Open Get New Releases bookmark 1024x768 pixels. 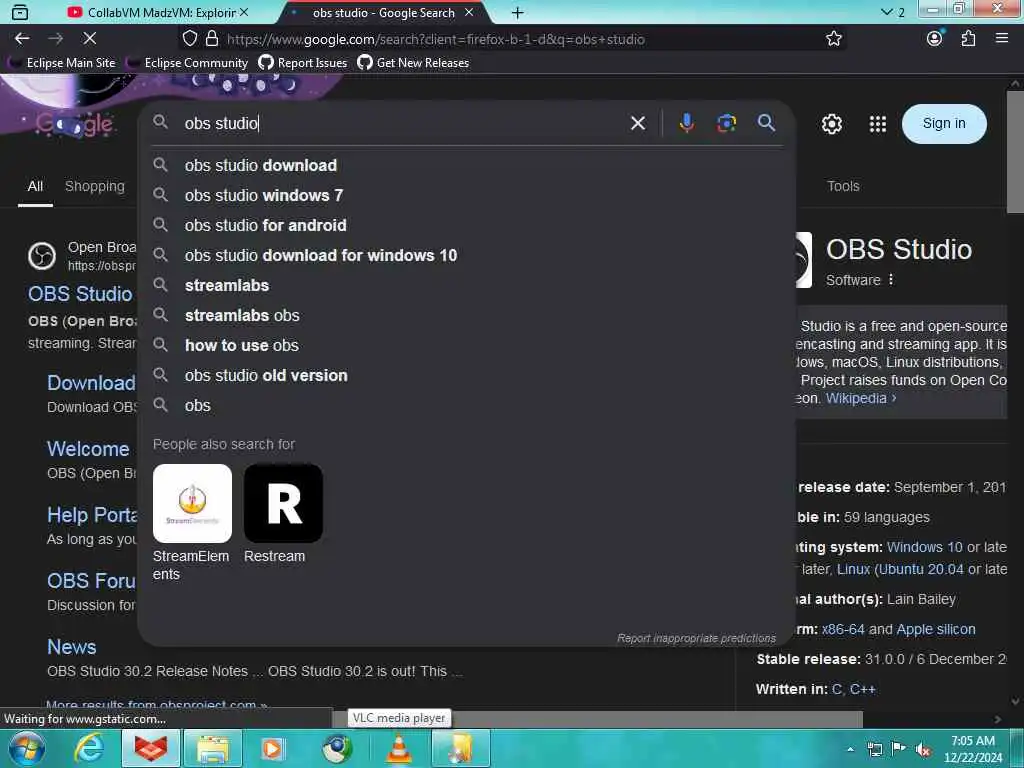pos(413,63)
